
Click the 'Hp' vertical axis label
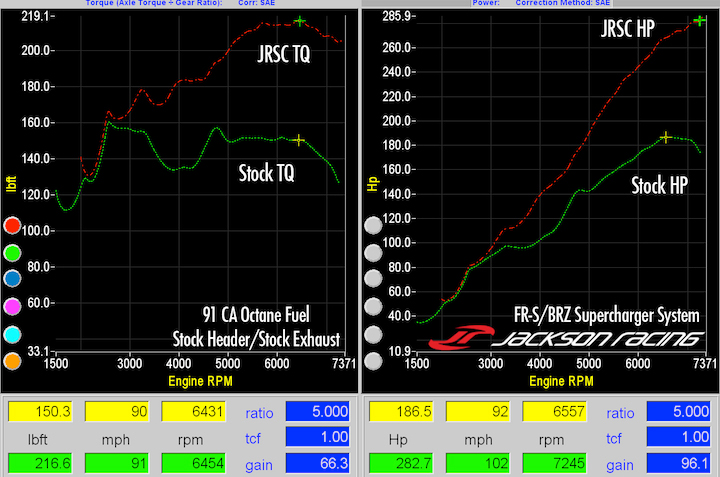[x=373, y=184]
